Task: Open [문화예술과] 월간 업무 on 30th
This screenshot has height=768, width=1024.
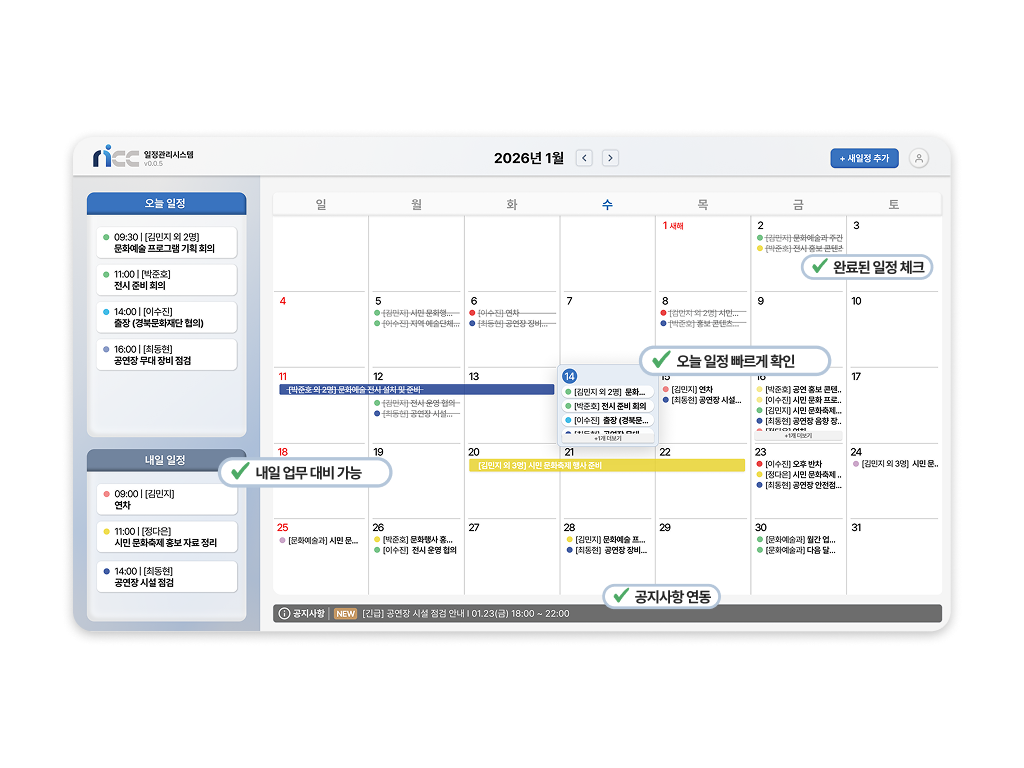Action: tap(797, 539)
